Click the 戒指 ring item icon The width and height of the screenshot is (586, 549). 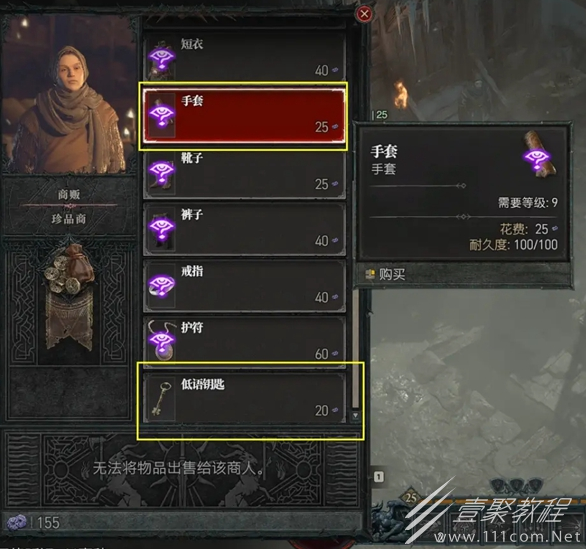161,286
